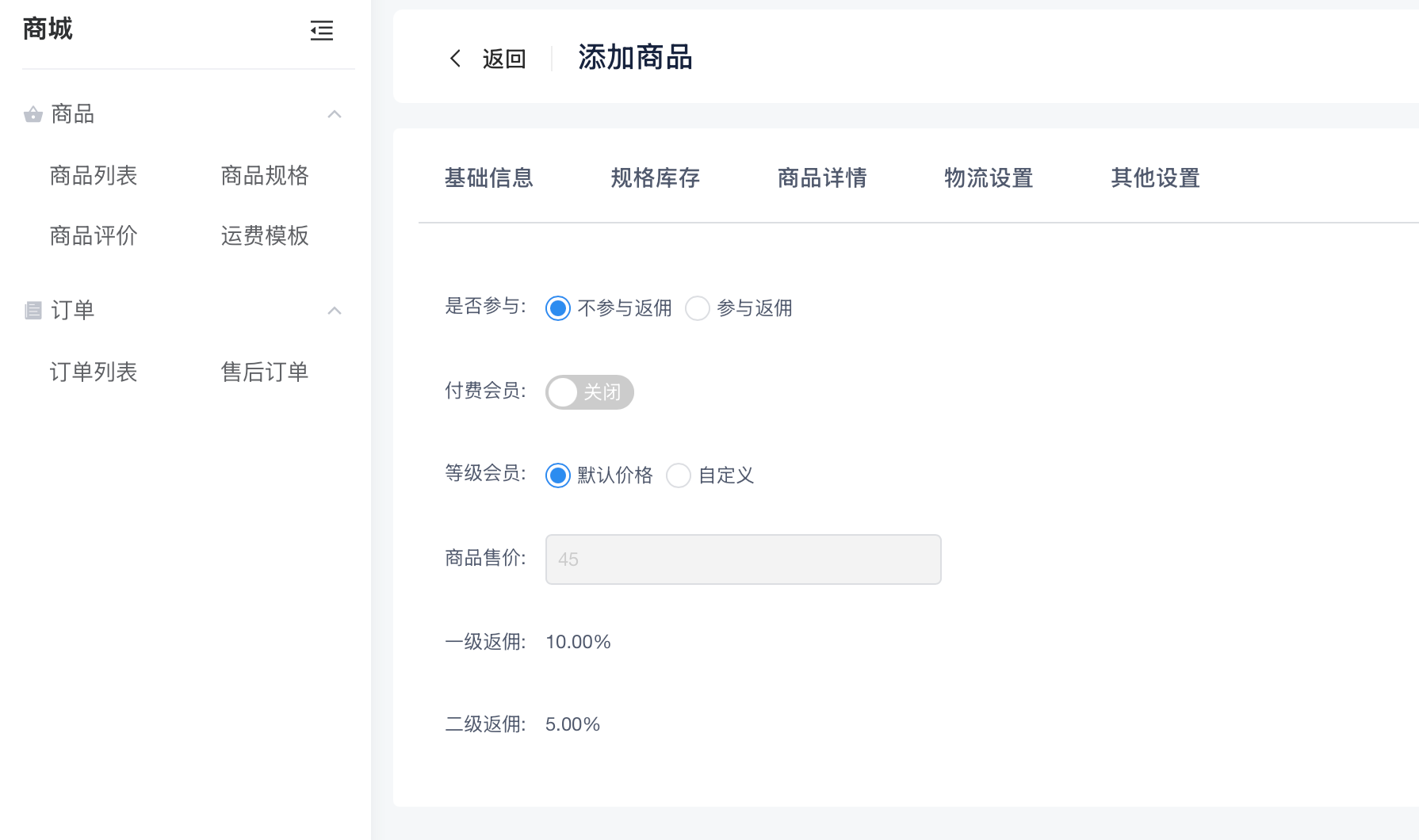Collapse the 商品 menu section chevron
Image resolution: width=1419 pixels, height=840 pixels.
[x=335, y=115]
